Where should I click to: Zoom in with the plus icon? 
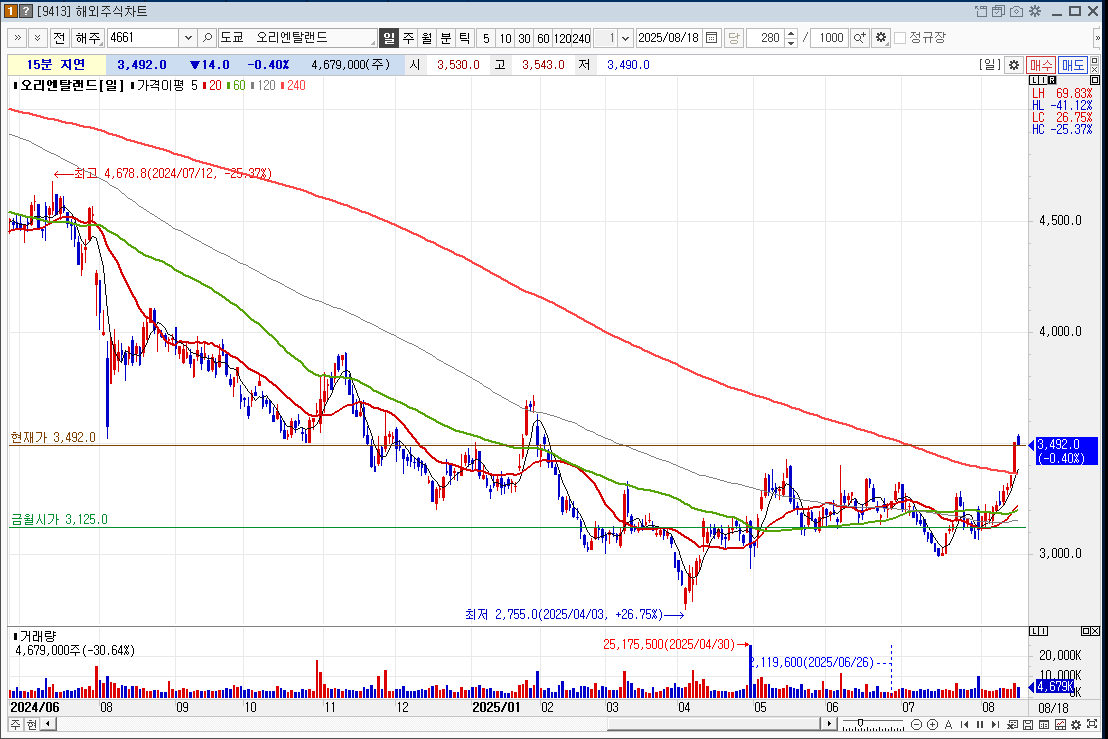[x=932, y=724]
